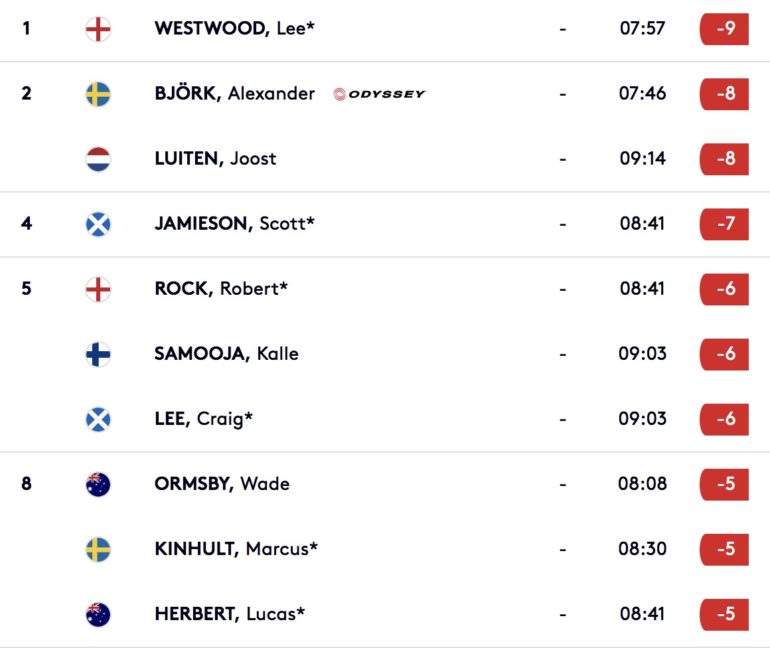This screenshot has width=770, height=648.
Task: Click Ormsby's -5 score badge
Action: click(x=725, y=484)
